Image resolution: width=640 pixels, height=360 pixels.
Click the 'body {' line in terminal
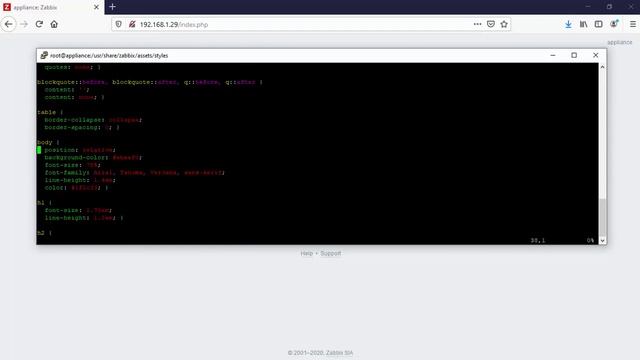(x=48, y=142)
